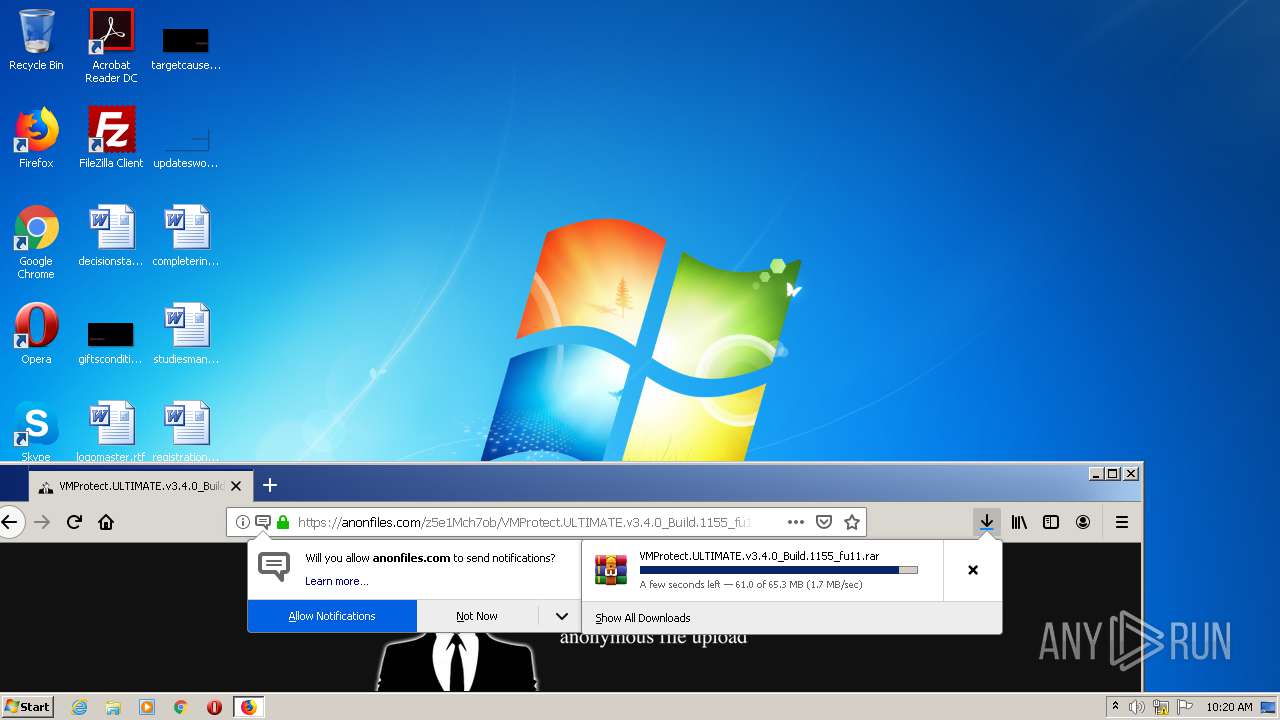This screenshot has width=1280, height=720.
Task: Show hidden system tray icons
Action: [x=1115, y=707]
